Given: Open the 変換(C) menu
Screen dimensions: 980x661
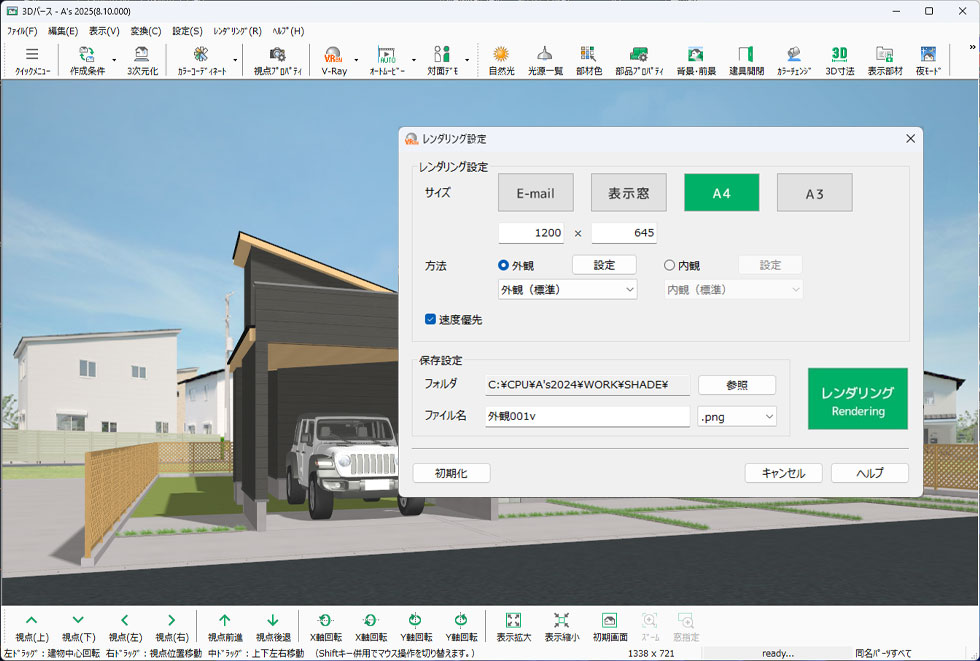Looking at the screenshot, I should pos(146,31).
